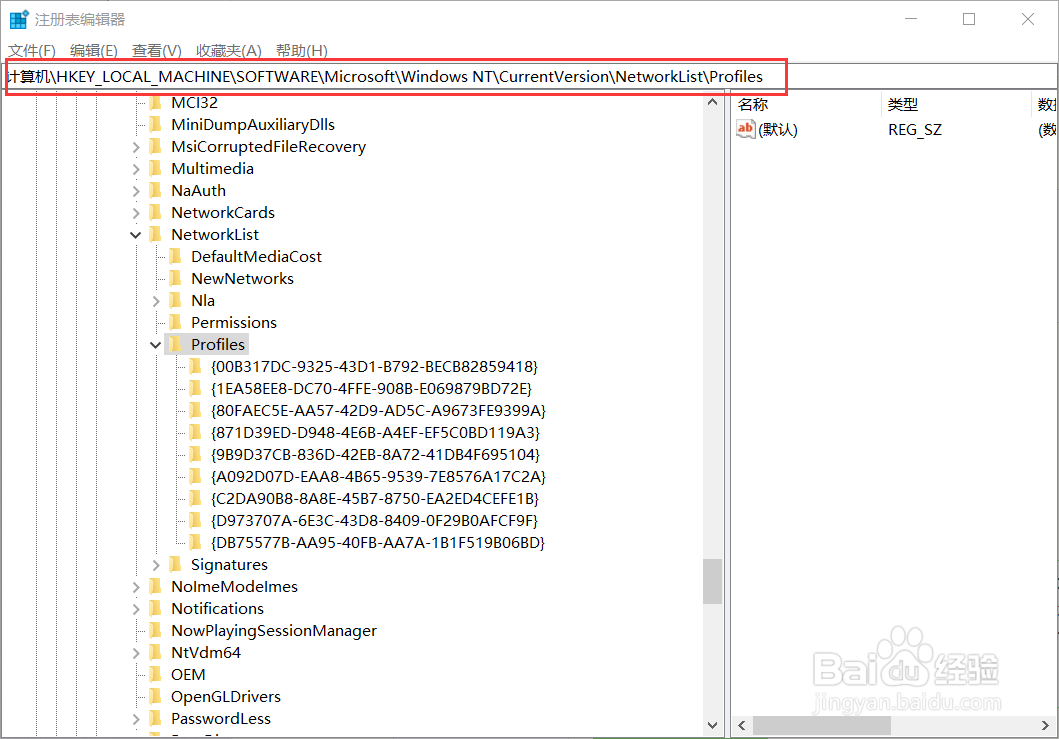Click the Permissions folder icon

[x=176, y=322]
